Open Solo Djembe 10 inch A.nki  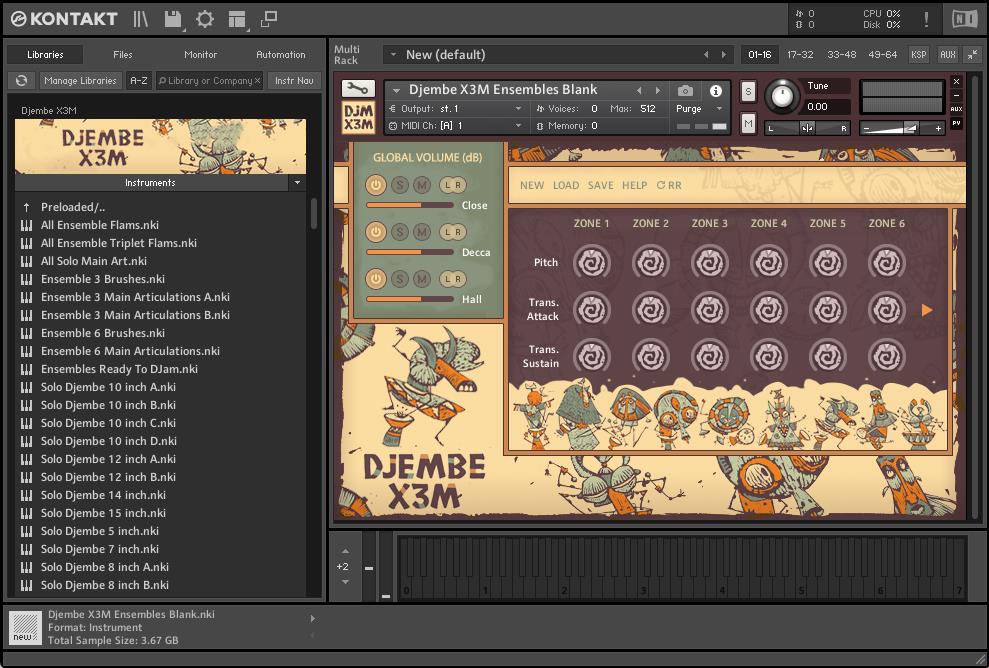pos(108,387)
